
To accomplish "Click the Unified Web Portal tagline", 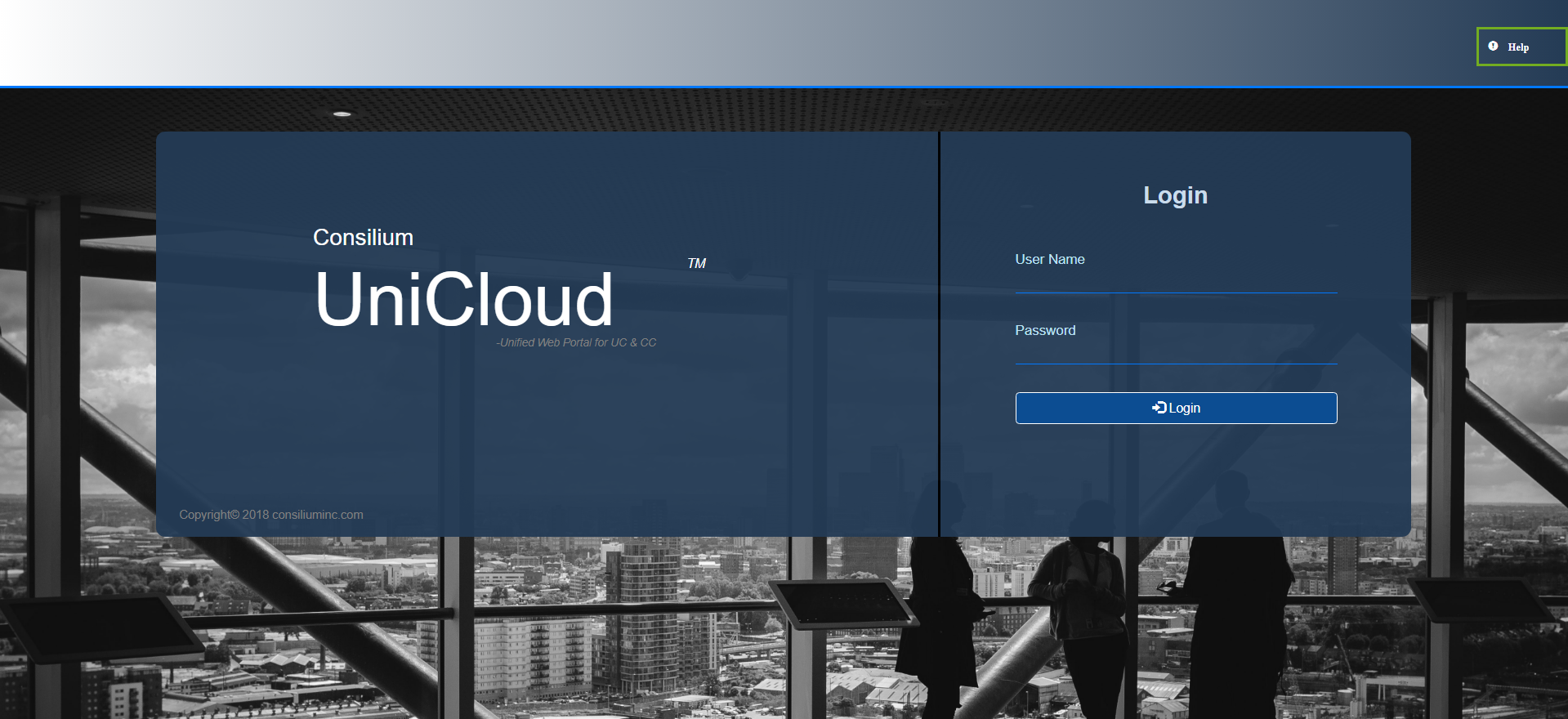I will pyautogui.click(x=576, y=342).
